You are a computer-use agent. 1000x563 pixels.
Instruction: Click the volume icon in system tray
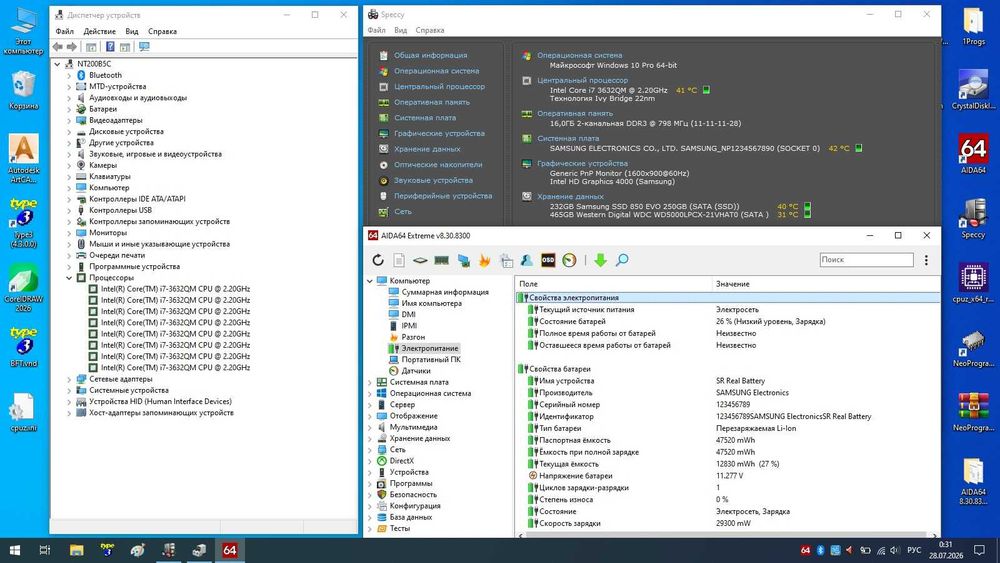pyautogui.click(x=895, y=550)
